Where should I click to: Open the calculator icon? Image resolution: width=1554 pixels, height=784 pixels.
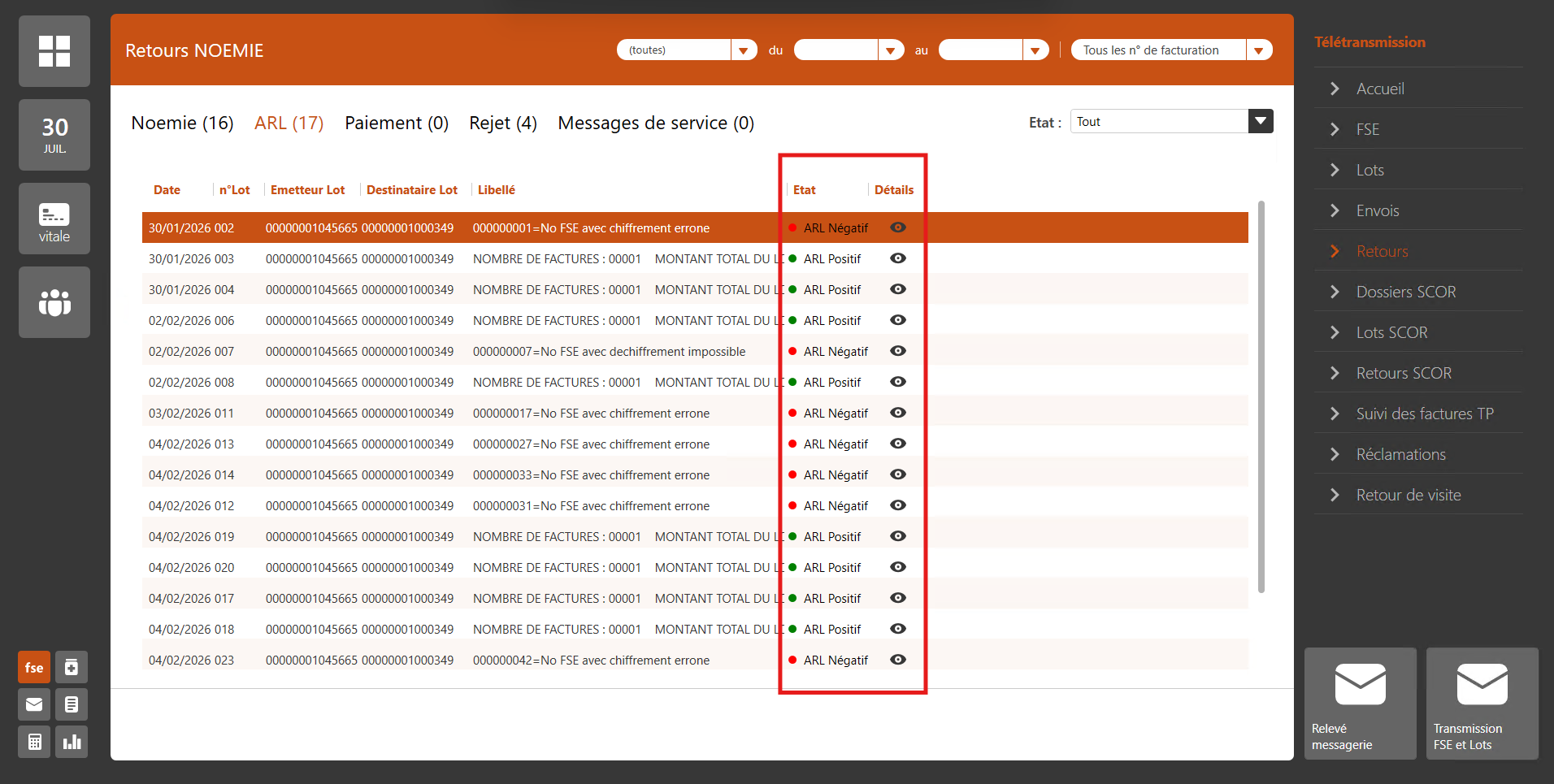[x=34, y=742]
